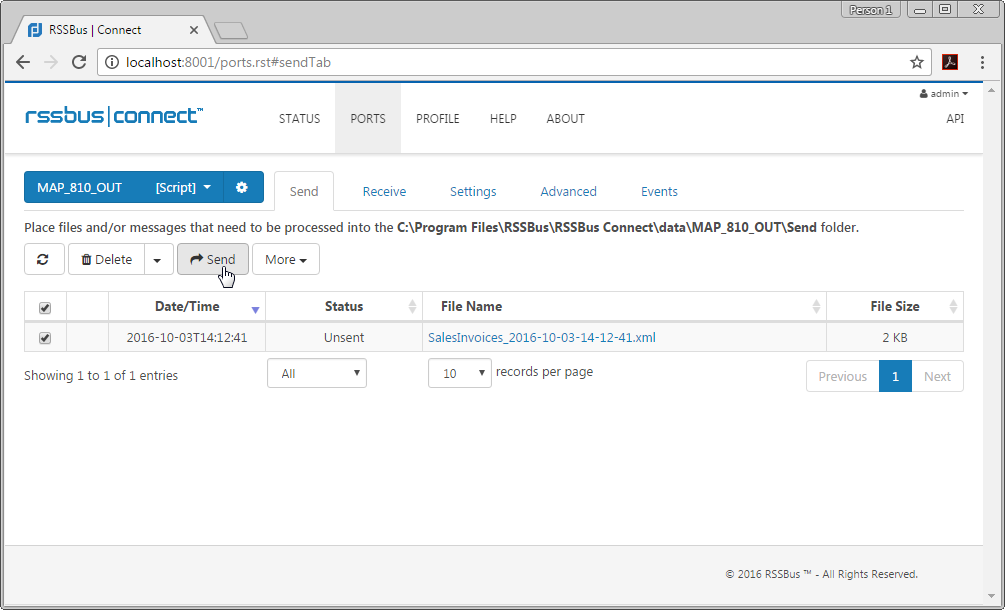Click the 2 KB file size cell
1005x610 pixels.
[x=895, y=337]
